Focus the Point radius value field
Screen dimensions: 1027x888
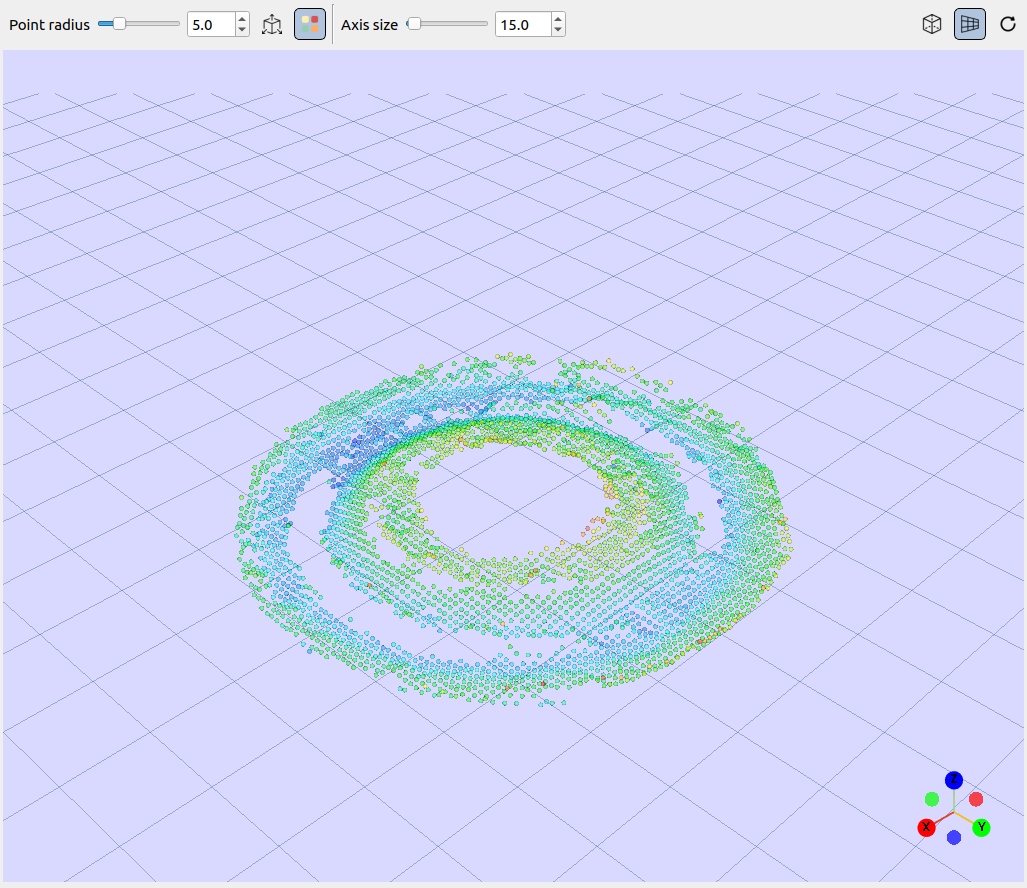coord(212,25)
